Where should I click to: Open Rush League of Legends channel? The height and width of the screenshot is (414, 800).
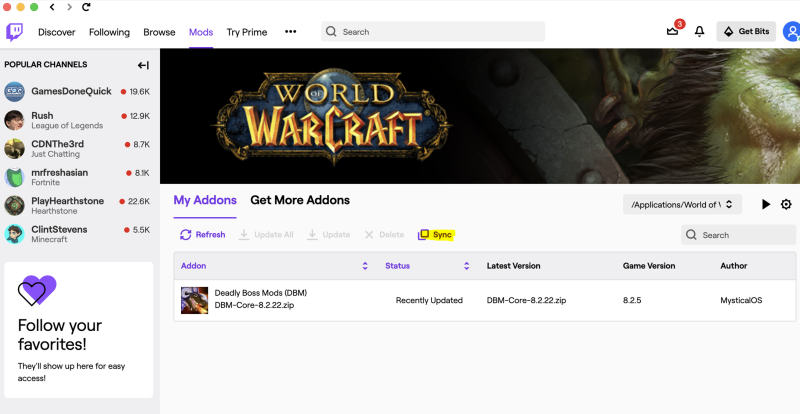tap(67, 120)
